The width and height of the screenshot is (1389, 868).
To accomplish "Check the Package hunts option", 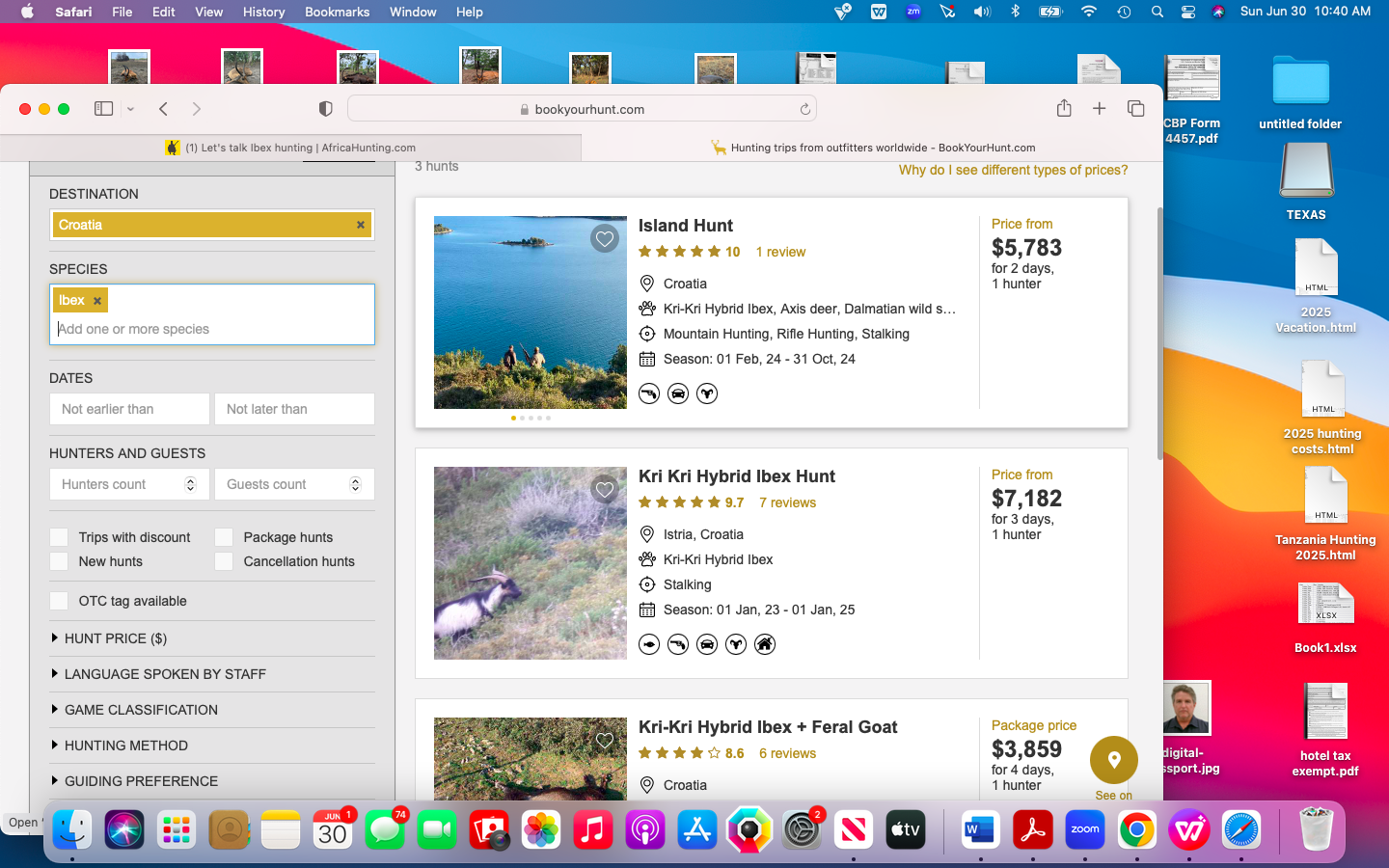I will 224,537.
